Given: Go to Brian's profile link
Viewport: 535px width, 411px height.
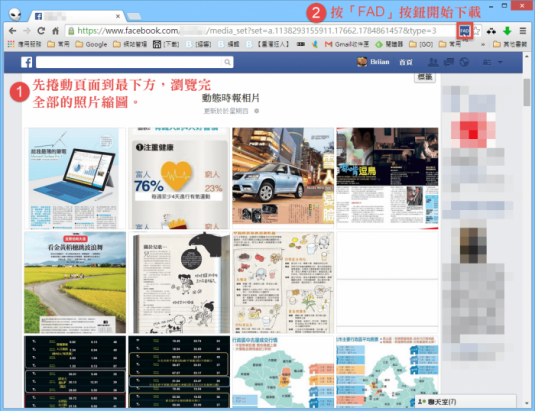Looking at the screenshot, I should (380, 62).
